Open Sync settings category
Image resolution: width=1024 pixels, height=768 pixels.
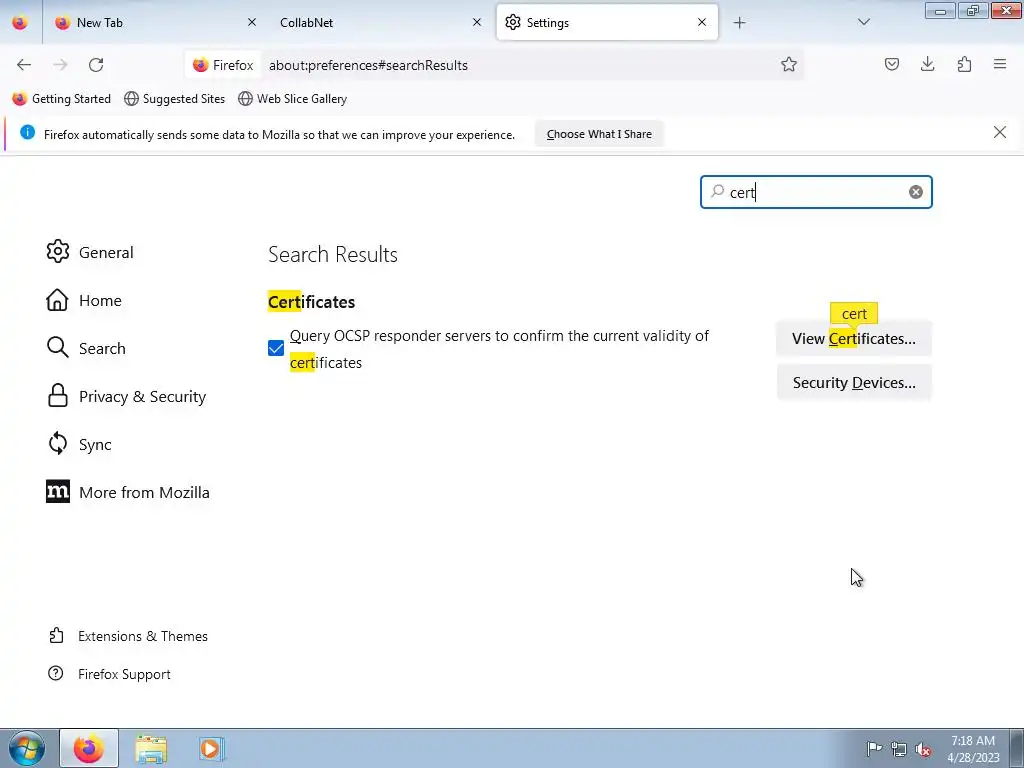pos(79,444)
